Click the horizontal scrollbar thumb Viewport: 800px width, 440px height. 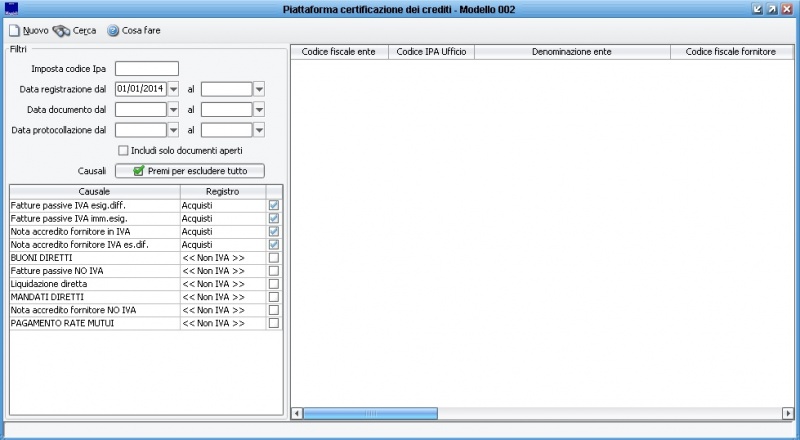pyautogui.click(x=370, y=413)
